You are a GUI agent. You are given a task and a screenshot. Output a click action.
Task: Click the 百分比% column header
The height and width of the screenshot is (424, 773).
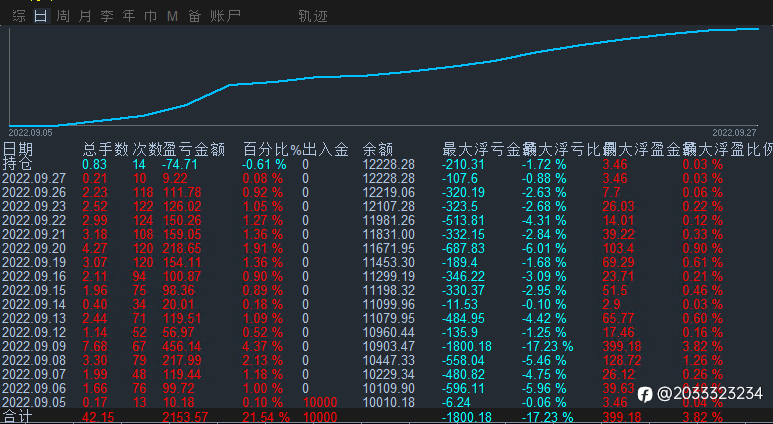[272, 149]
